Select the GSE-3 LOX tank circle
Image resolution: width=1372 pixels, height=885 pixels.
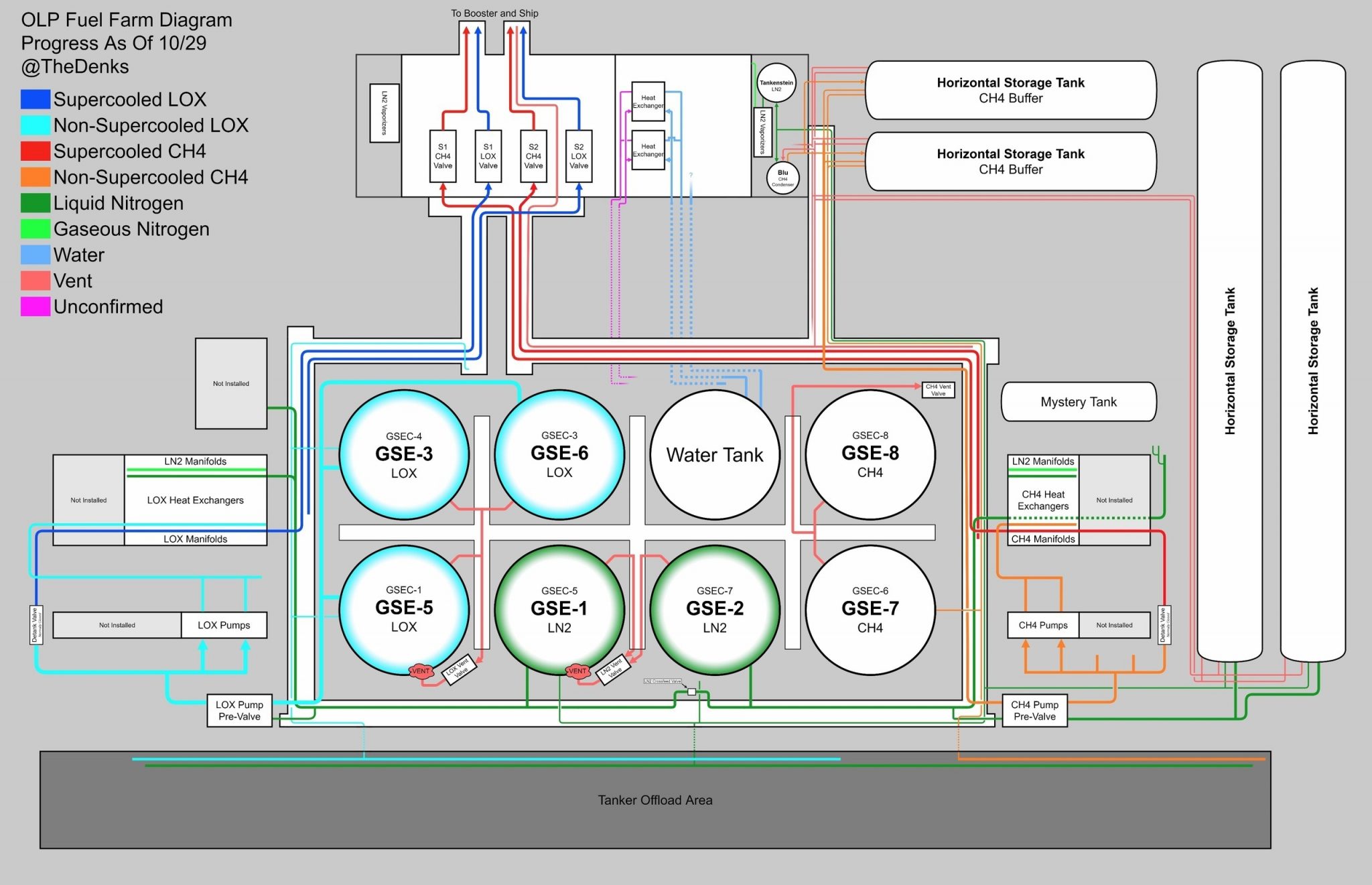404,455
